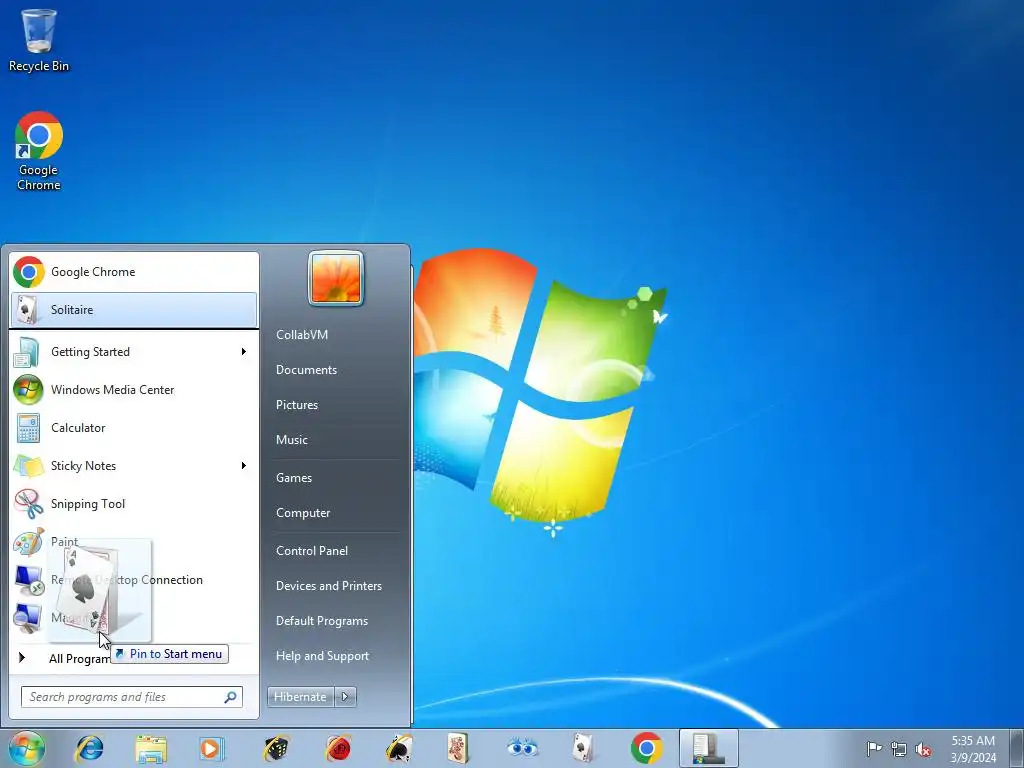This screenshot has width=1024, height=768.
Task: Open the dice backgammon game on taskbar
Action: click(277, 748)
